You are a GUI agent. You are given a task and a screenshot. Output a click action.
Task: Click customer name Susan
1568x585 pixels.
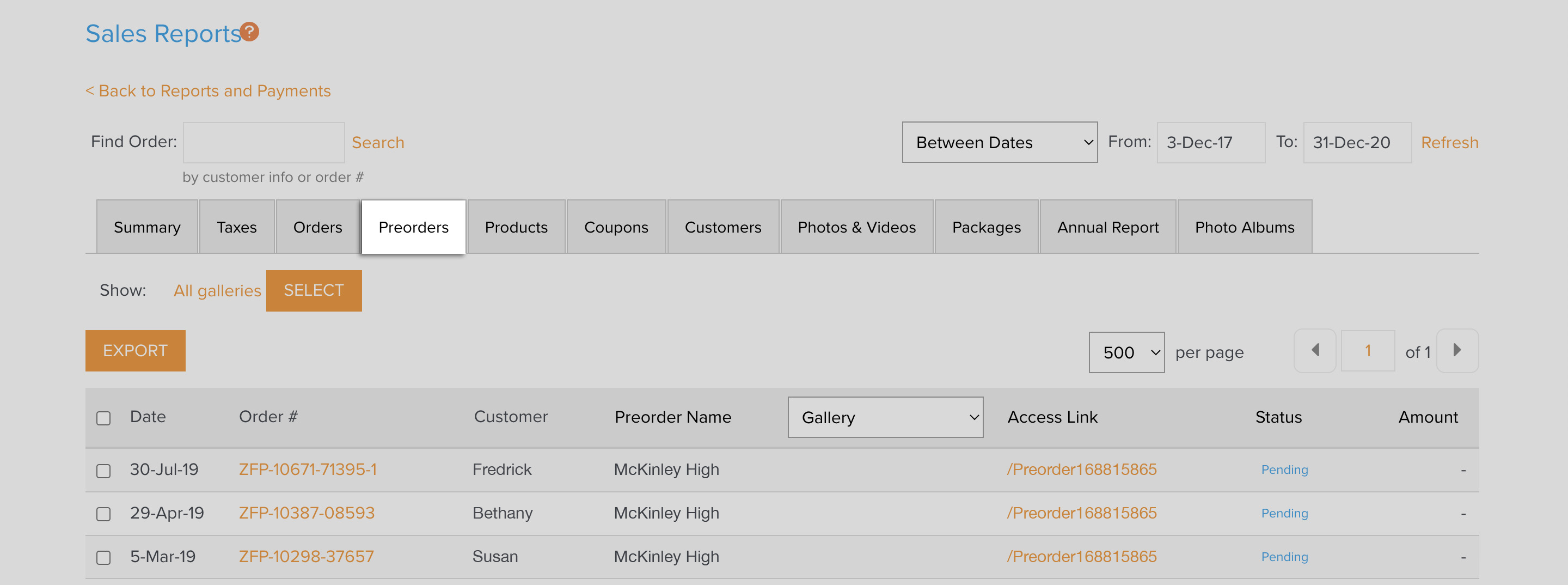click(495, 556)
